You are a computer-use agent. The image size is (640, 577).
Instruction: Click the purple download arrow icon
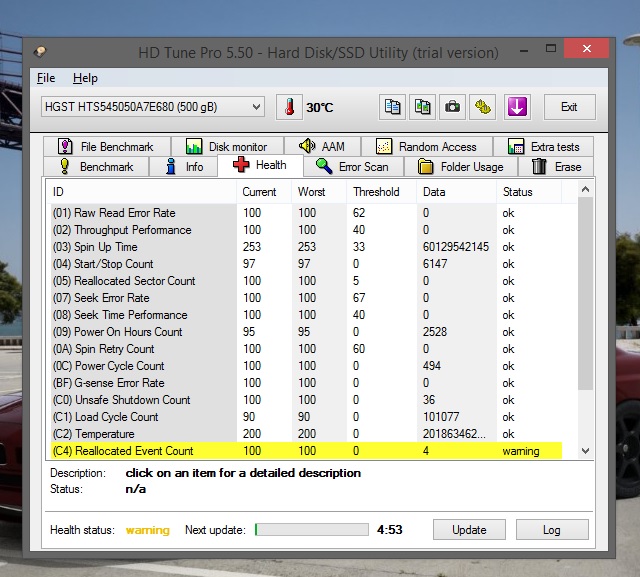[x=517, y=107]
